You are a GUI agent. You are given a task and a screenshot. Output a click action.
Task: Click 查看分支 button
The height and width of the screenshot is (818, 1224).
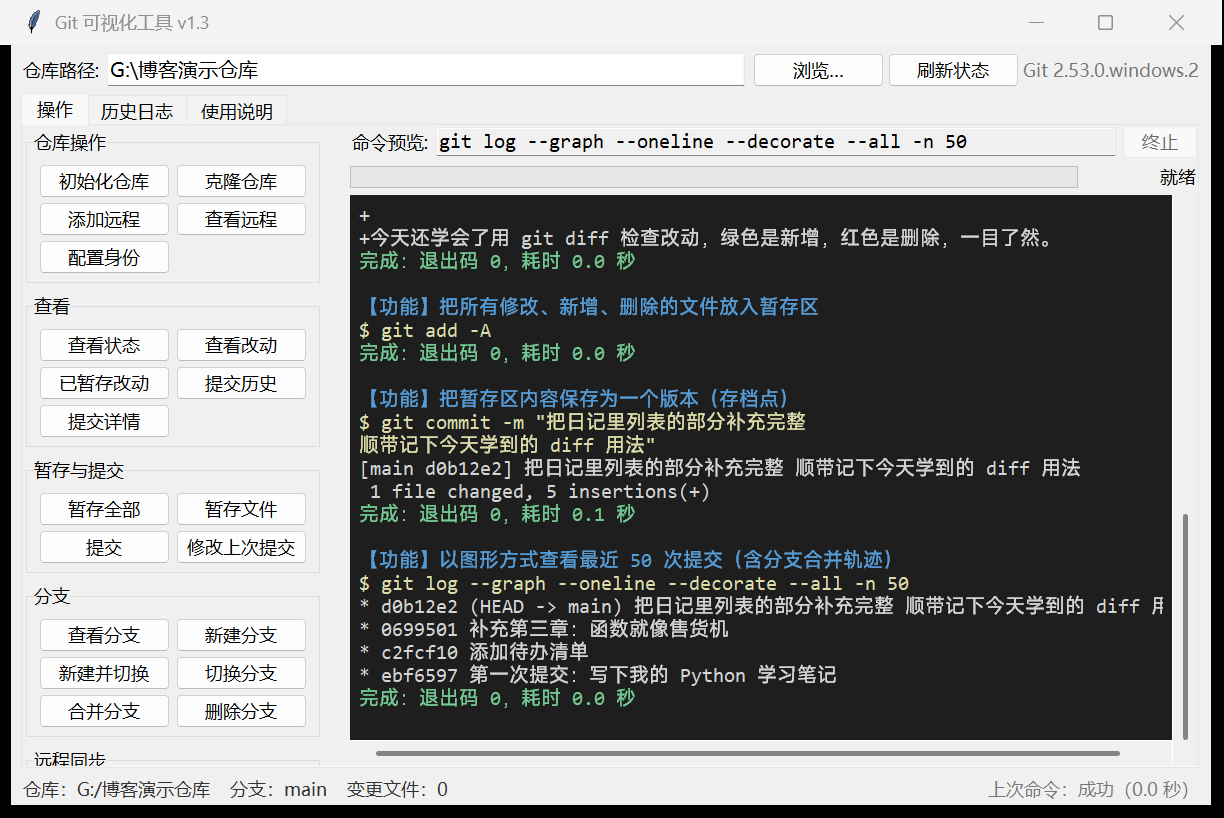104,636
